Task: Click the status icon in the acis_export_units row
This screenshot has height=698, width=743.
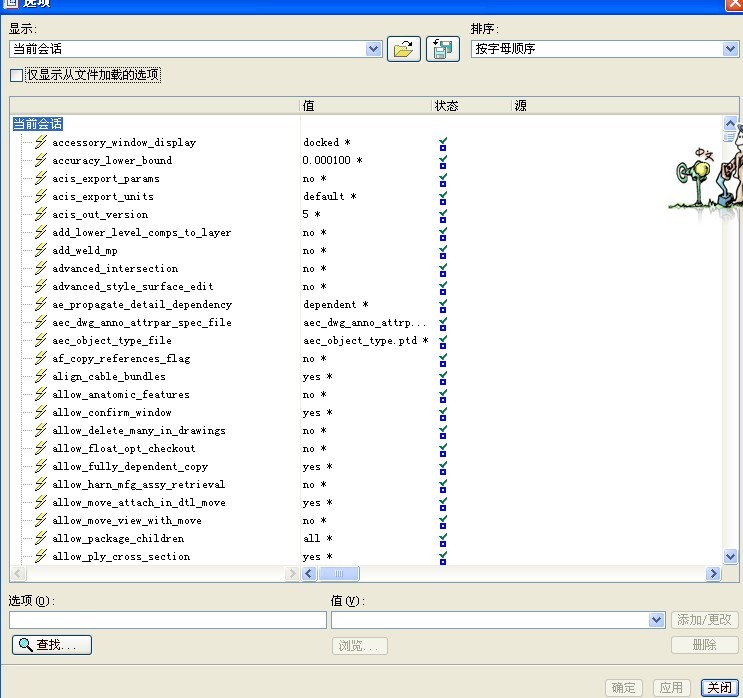Action: [x=443, y=198]
